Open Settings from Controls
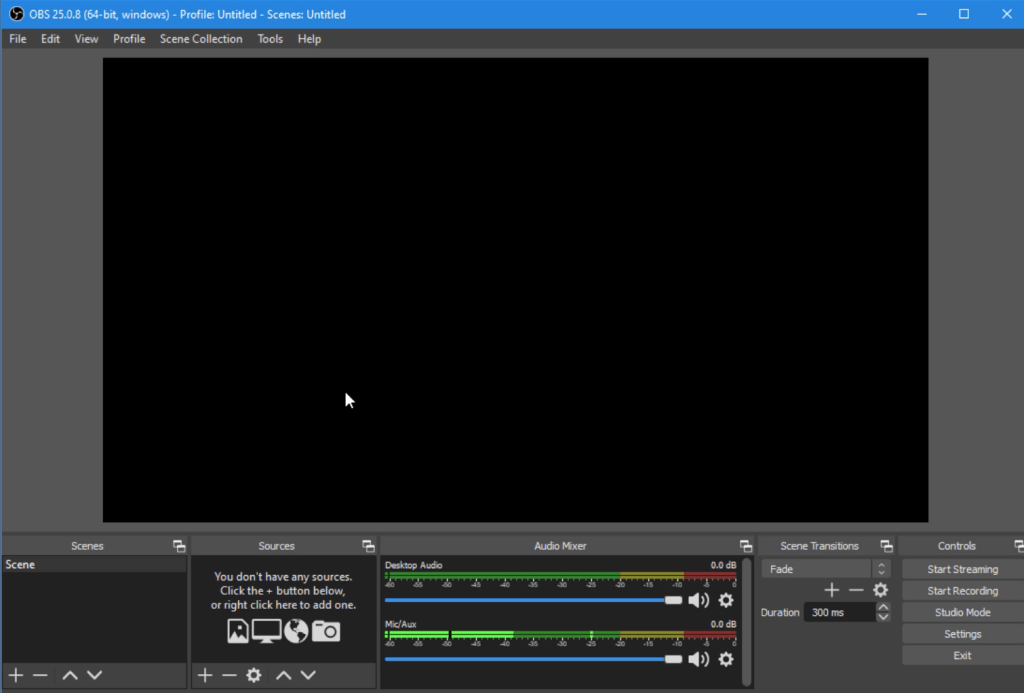The image size is (1024, 693). (963, 634)
